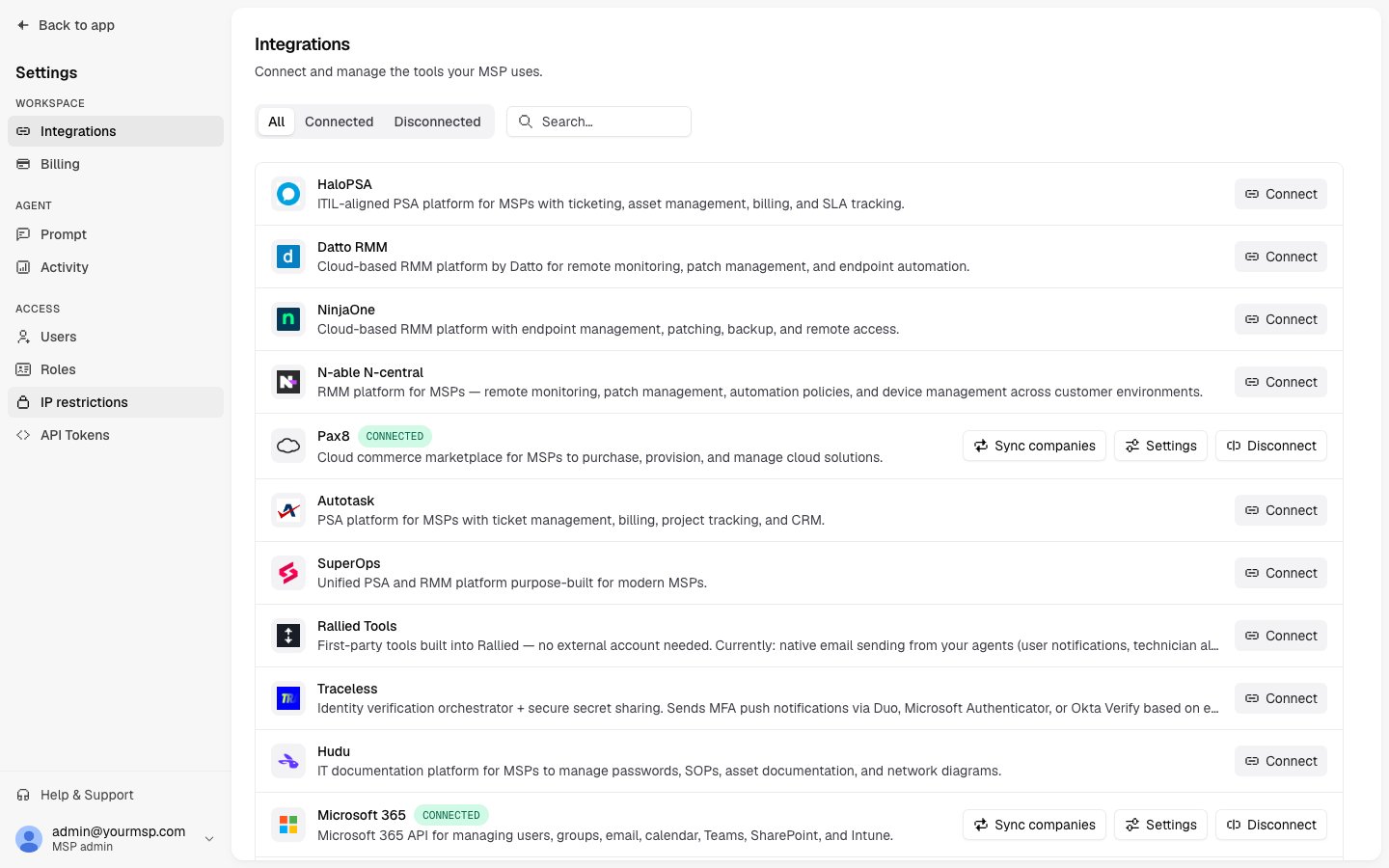The width and height of the screenshot is (1389, 868).
Task: Connect the Rallied Tools integration
Action: [x=1281, y=636]
